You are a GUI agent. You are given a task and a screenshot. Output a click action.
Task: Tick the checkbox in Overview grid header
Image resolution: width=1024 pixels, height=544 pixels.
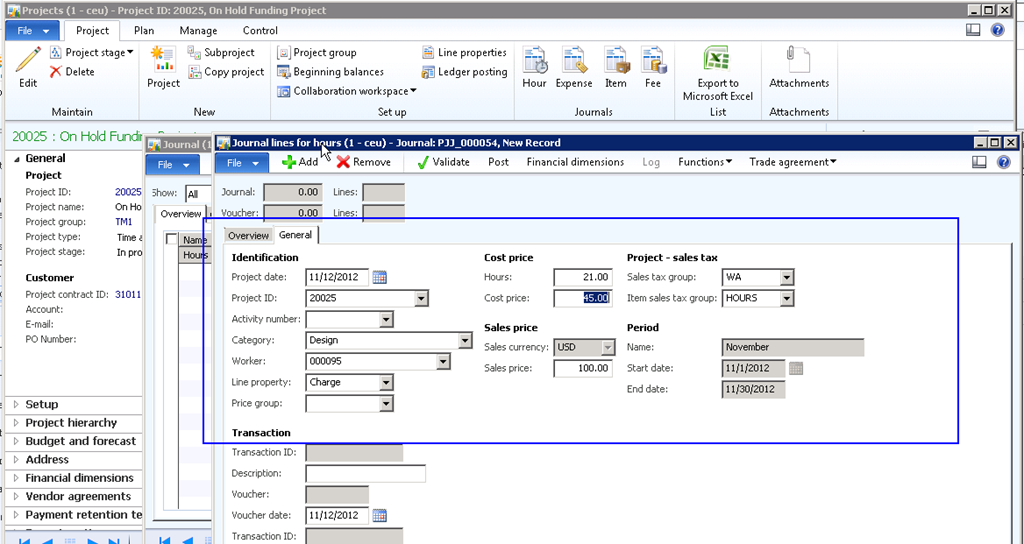(172, 240)
